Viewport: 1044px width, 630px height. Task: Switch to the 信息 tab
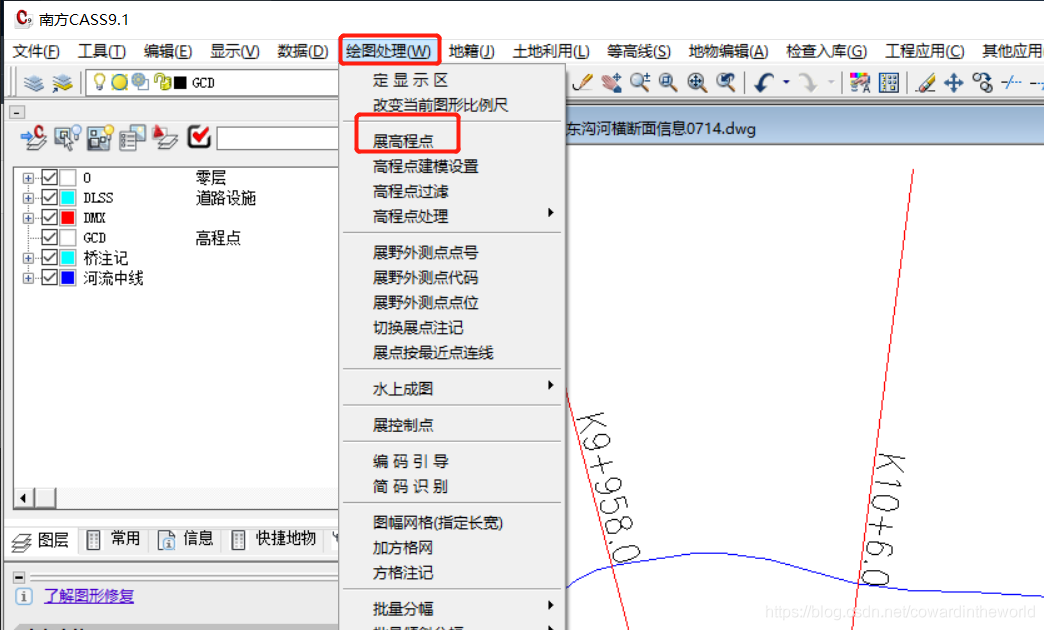pos(186,539)
